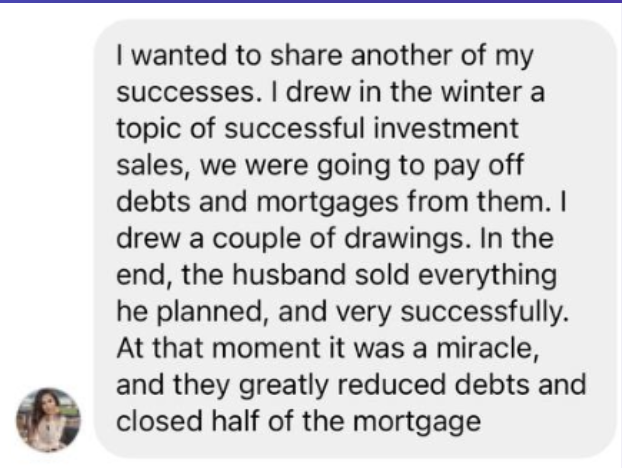The height and width of the screenshot is (468, 622).
Task: Click the word 'wanted' in the first line
Action: [176, 56]
